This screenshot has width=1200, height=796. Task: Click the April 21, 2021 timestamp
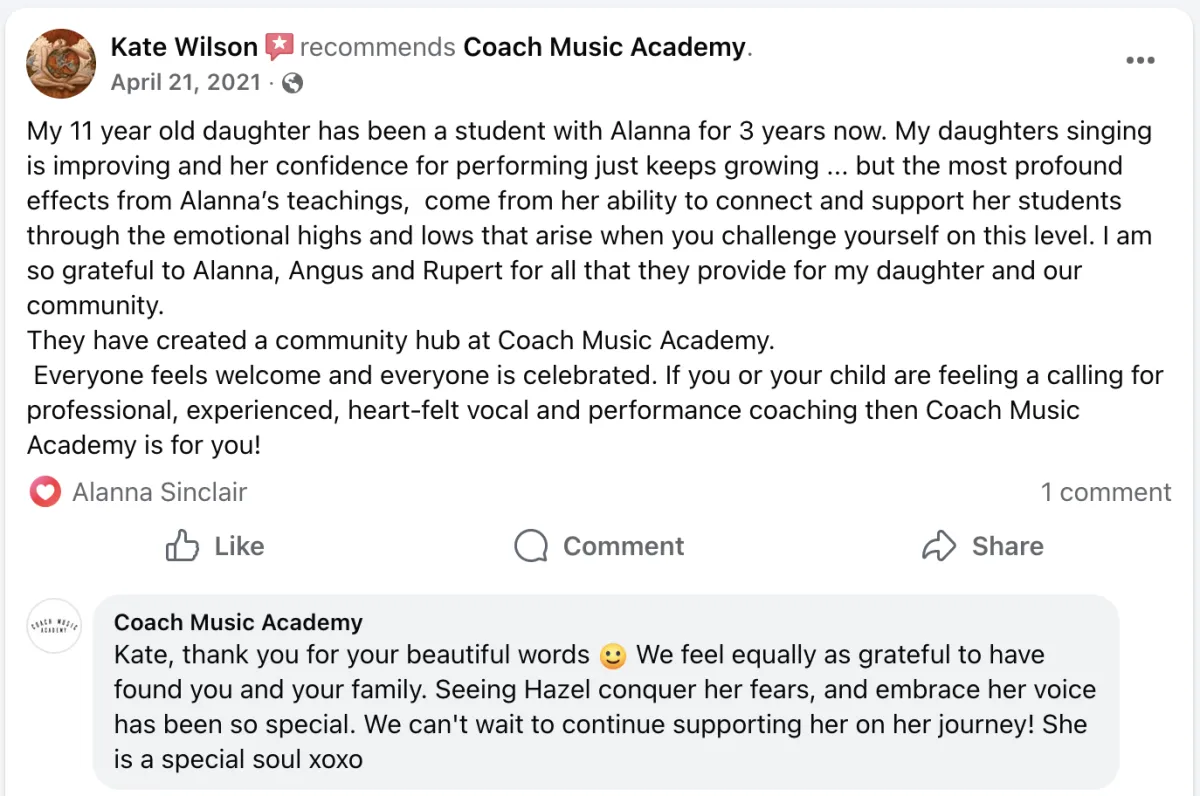tap(185, 83)
